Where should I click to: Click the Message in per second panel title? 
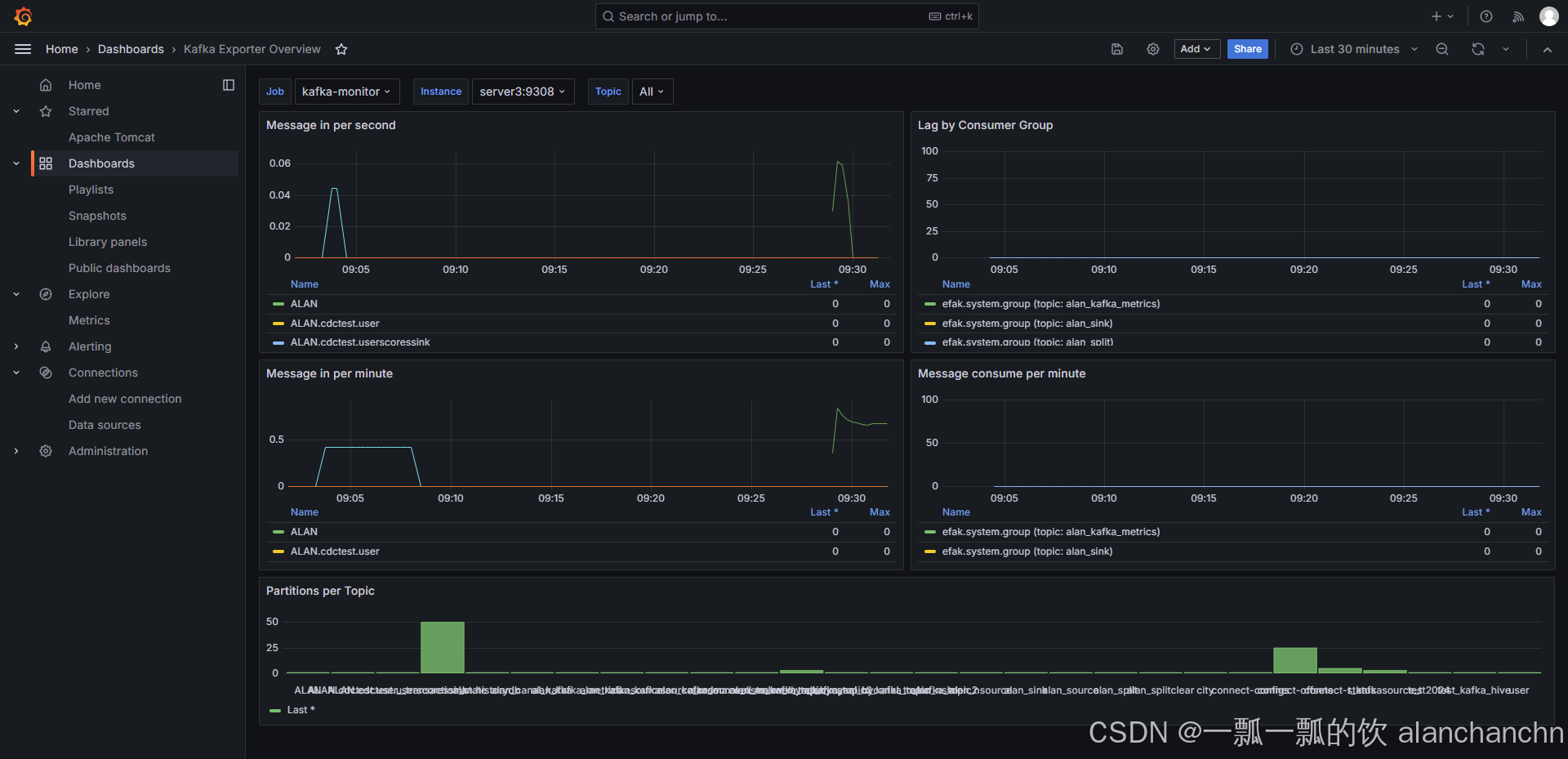[x=331, y=125]
